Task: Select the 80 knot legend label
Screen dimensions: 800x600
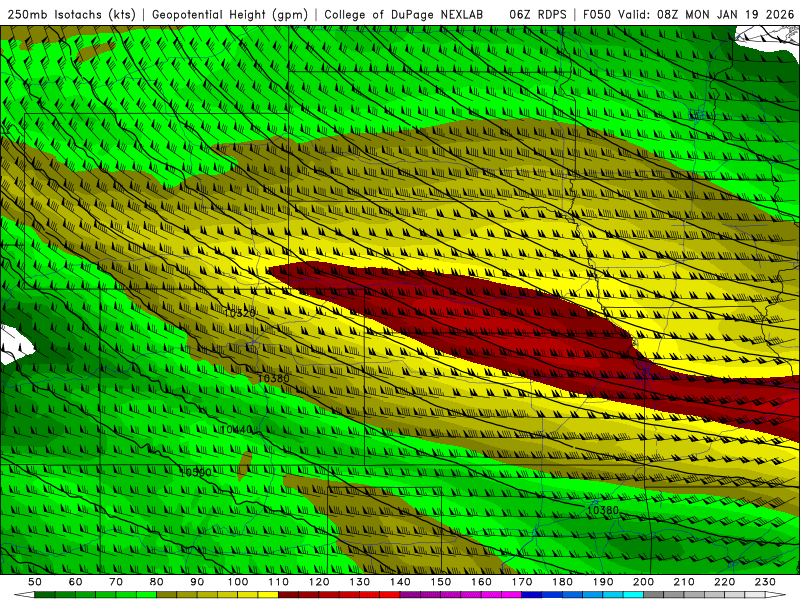Action: tap(157, 582)
